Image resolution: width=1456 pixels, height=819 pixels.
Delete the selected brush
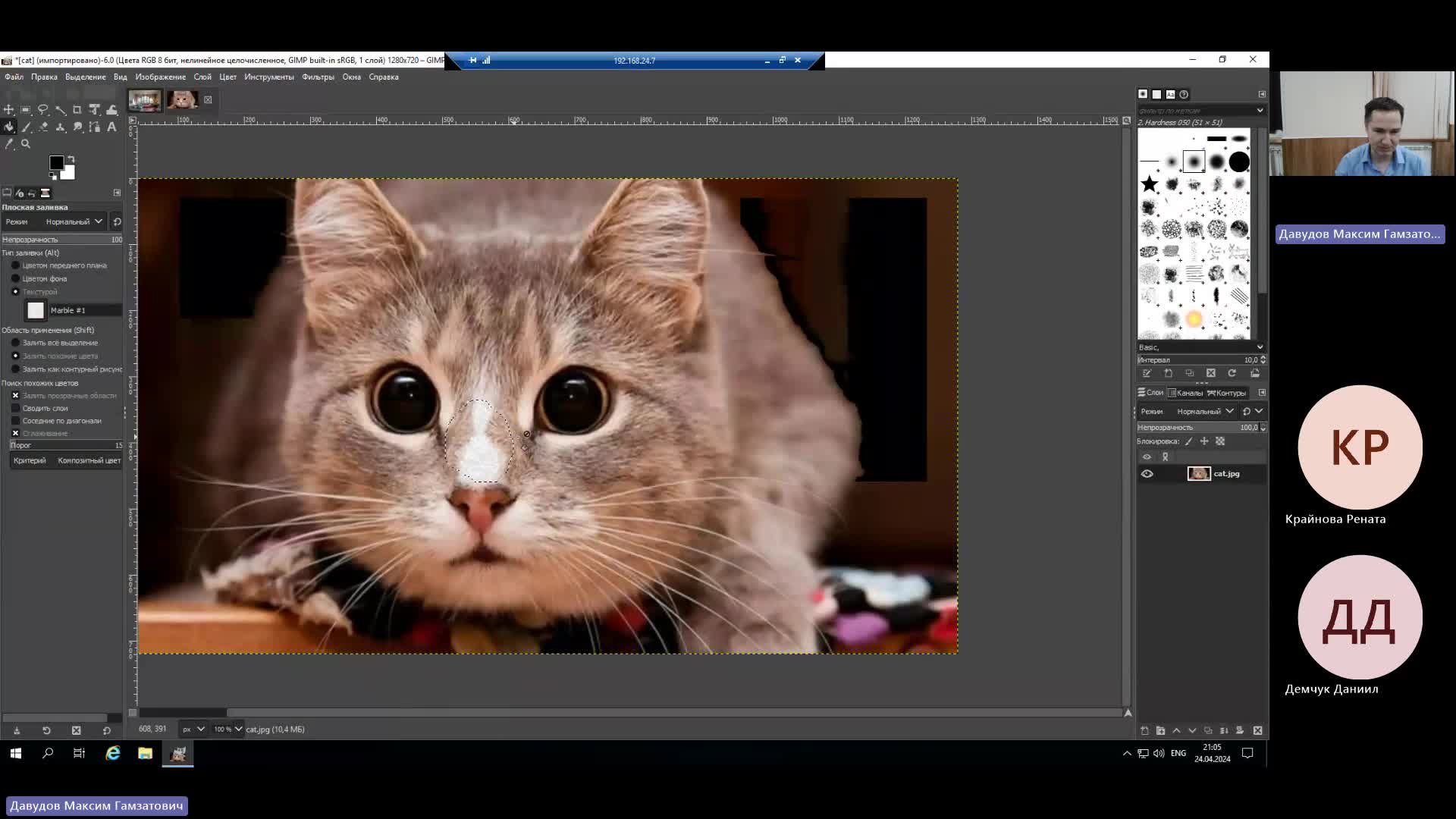(x=1211, y=373)
